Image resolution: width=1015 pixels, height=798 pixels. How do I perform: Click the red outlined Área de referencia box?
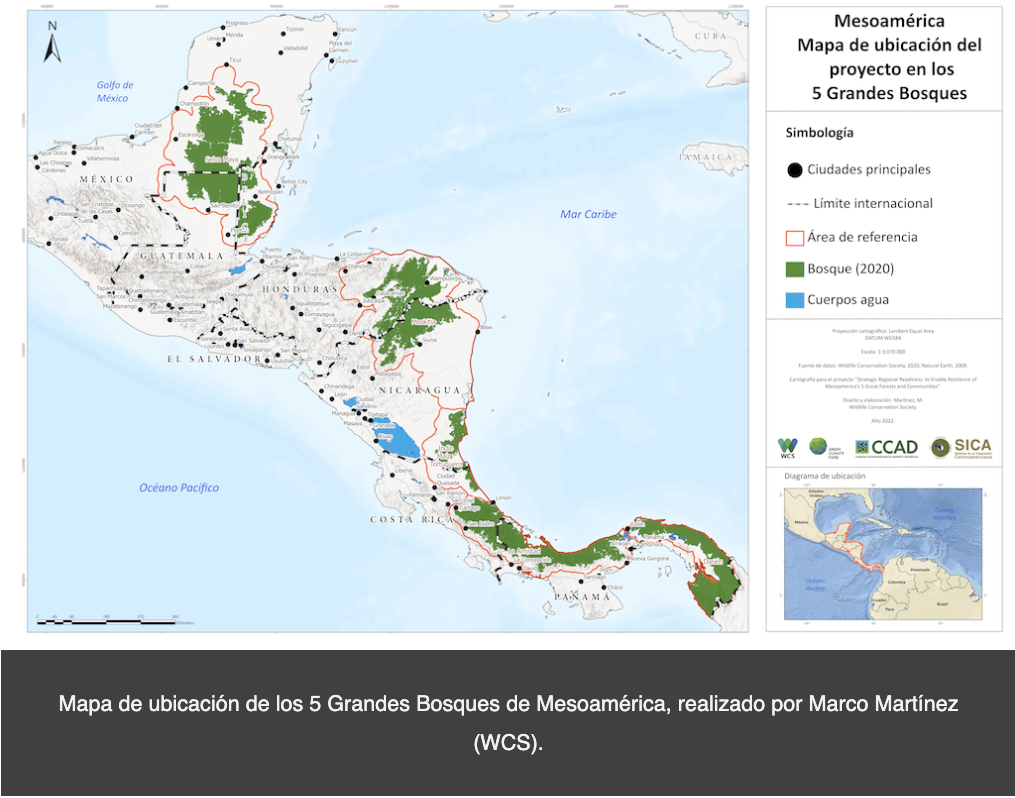795,238
